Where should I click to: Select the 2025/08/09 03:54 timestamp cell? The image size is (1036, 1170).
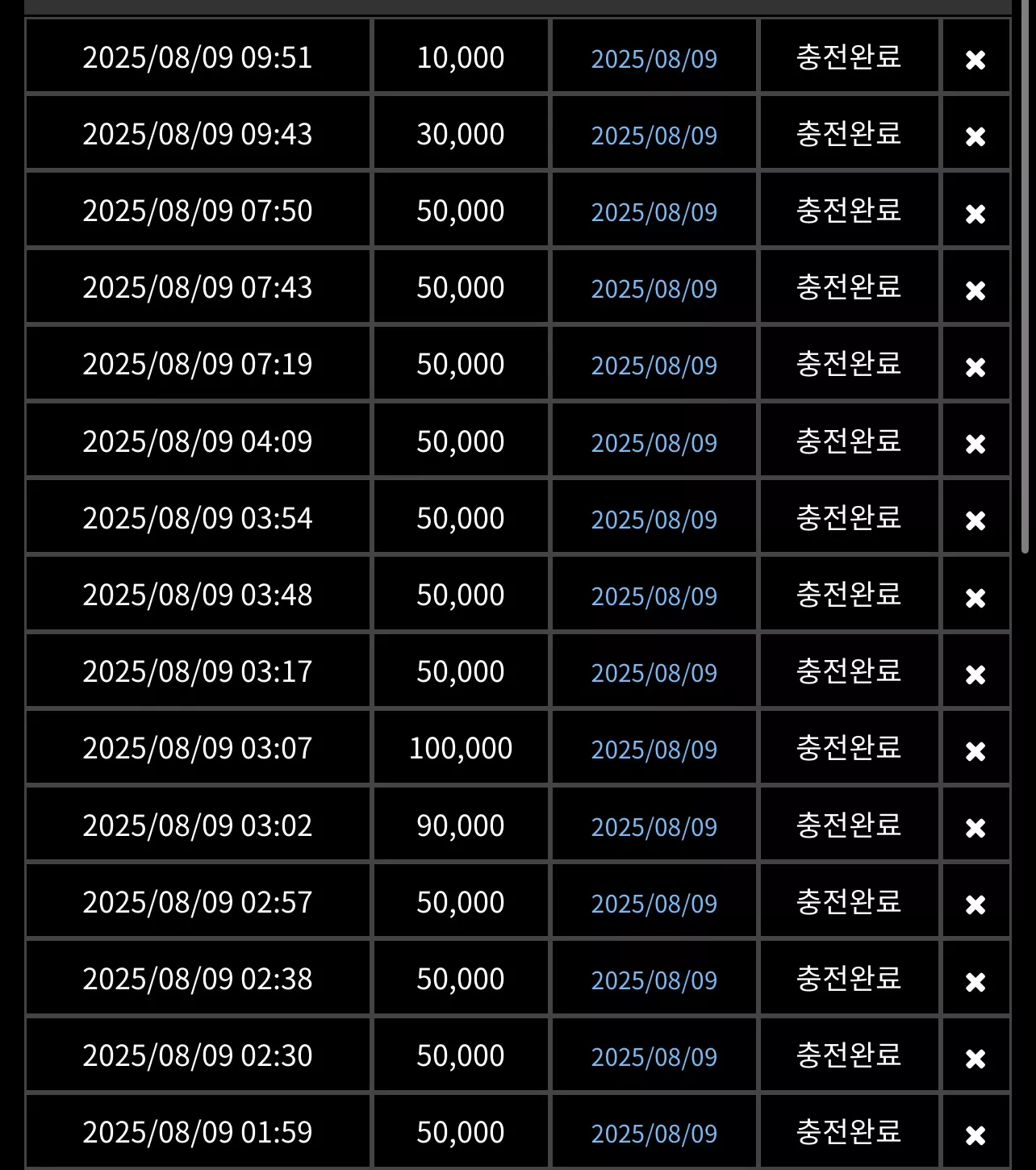point(198,517)
